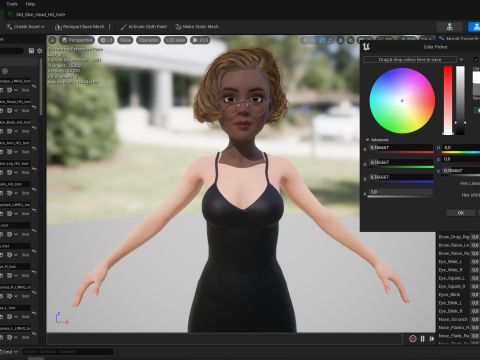This screenshot has height=360, width=480.
Task: Pause the animation preview playback
Action: tap(423, 339)
